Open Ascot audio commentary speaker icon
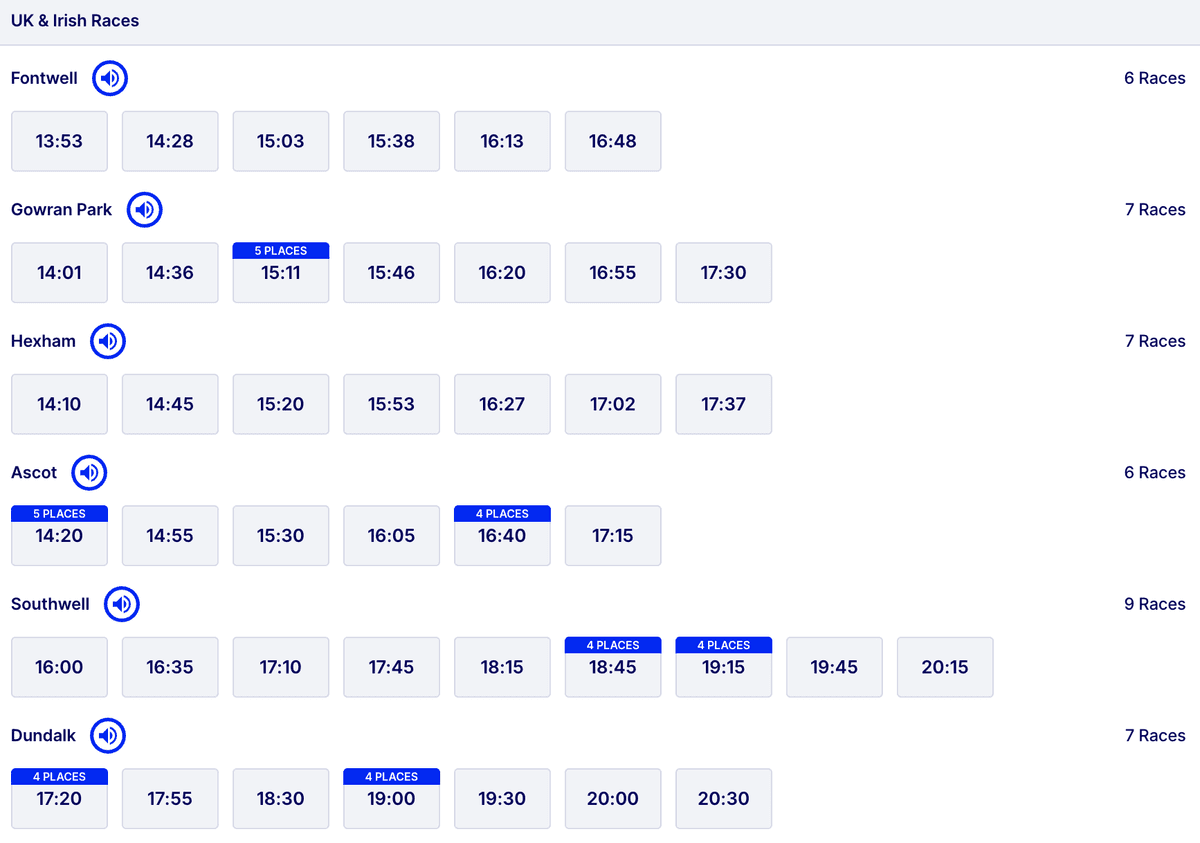Screen dimensions: 1200x843 pyautogui.click(x=90, y=473)
